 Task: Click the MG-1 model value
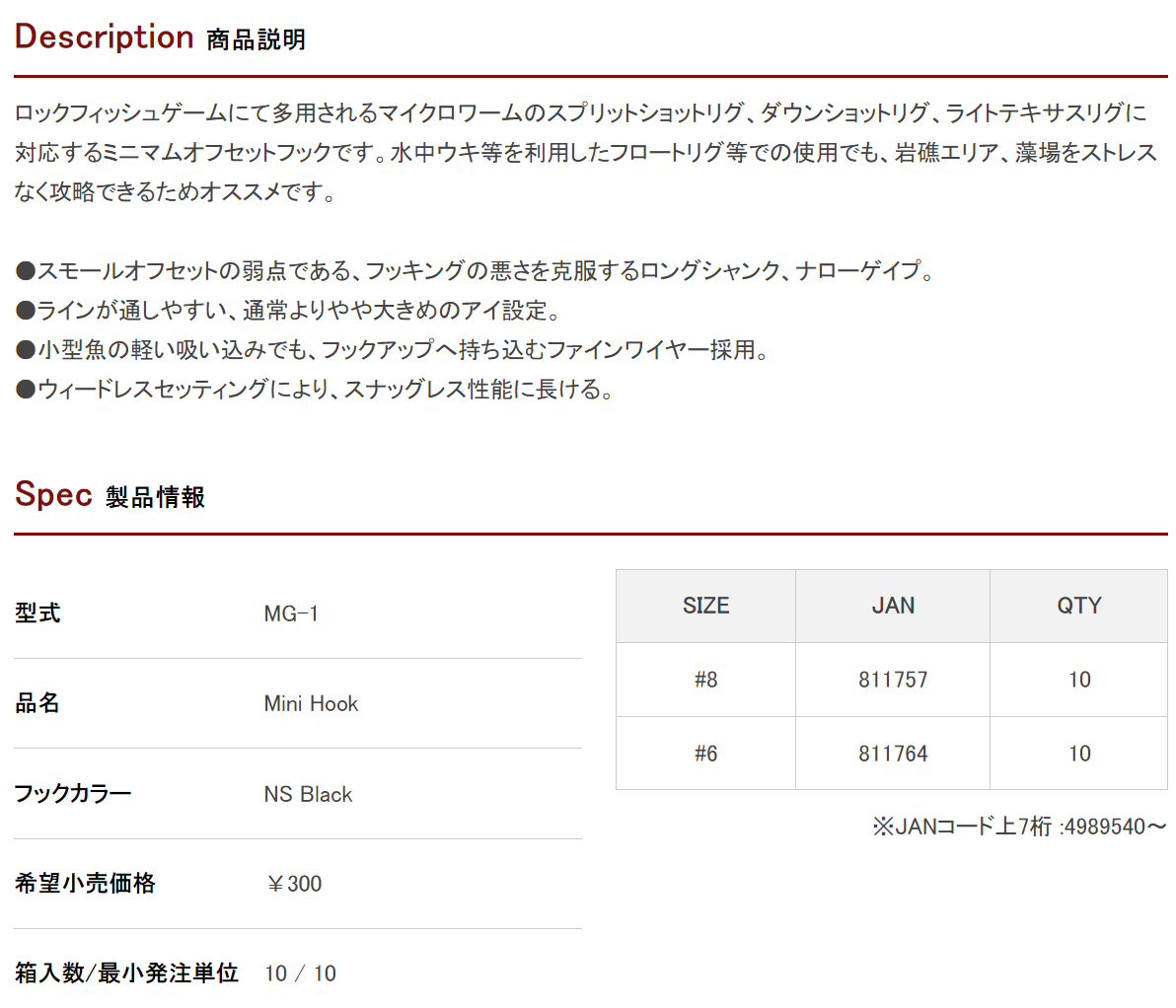pyautogui.click(x=291, y=613)
